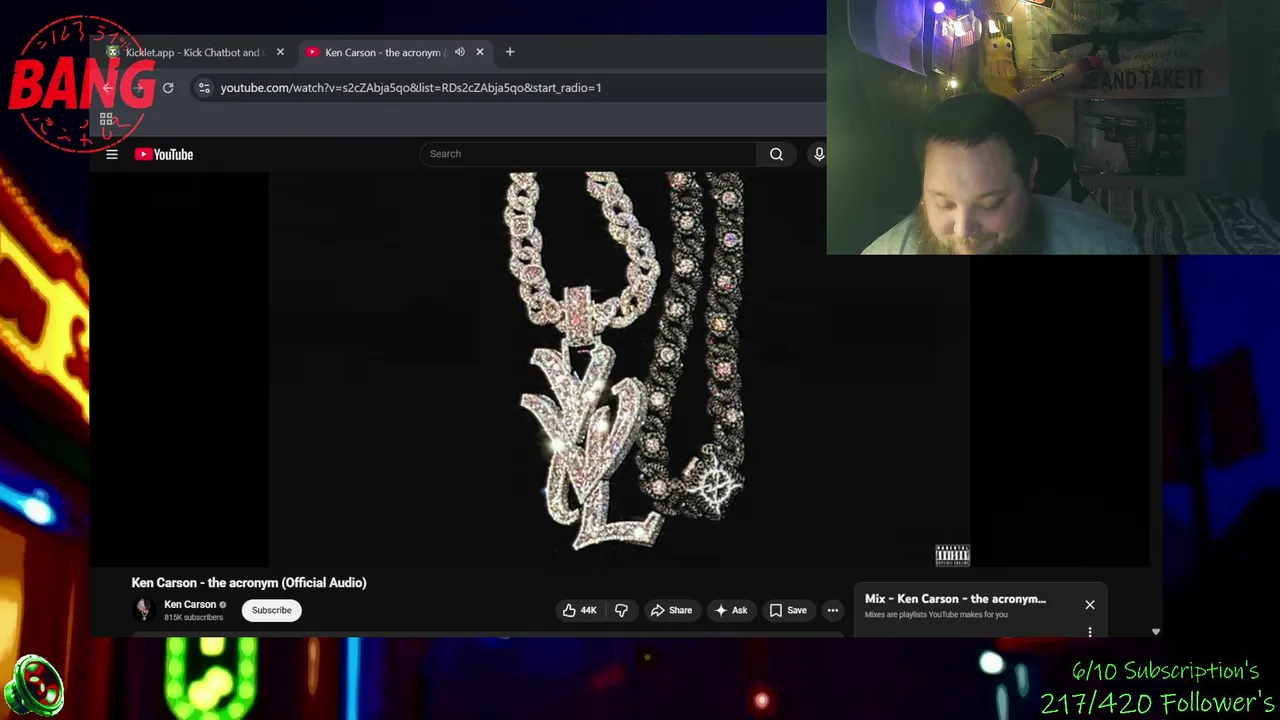Open the browser apps grid icon
This screenshot has height=720, width=1280.
pos(106,119)
